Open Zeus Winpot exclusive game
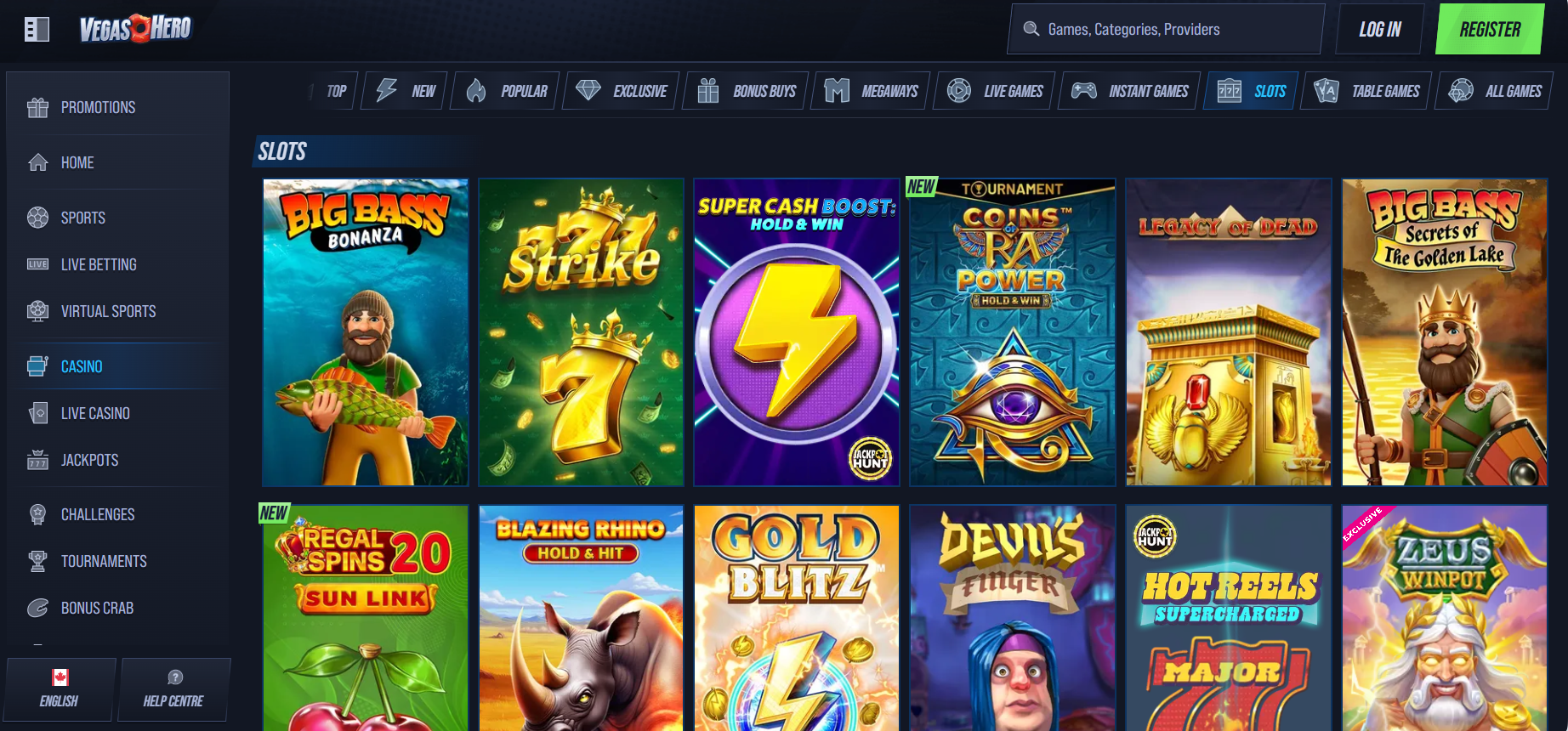The height and width of the screenshot is (731, 1568). pos(1445,618)
